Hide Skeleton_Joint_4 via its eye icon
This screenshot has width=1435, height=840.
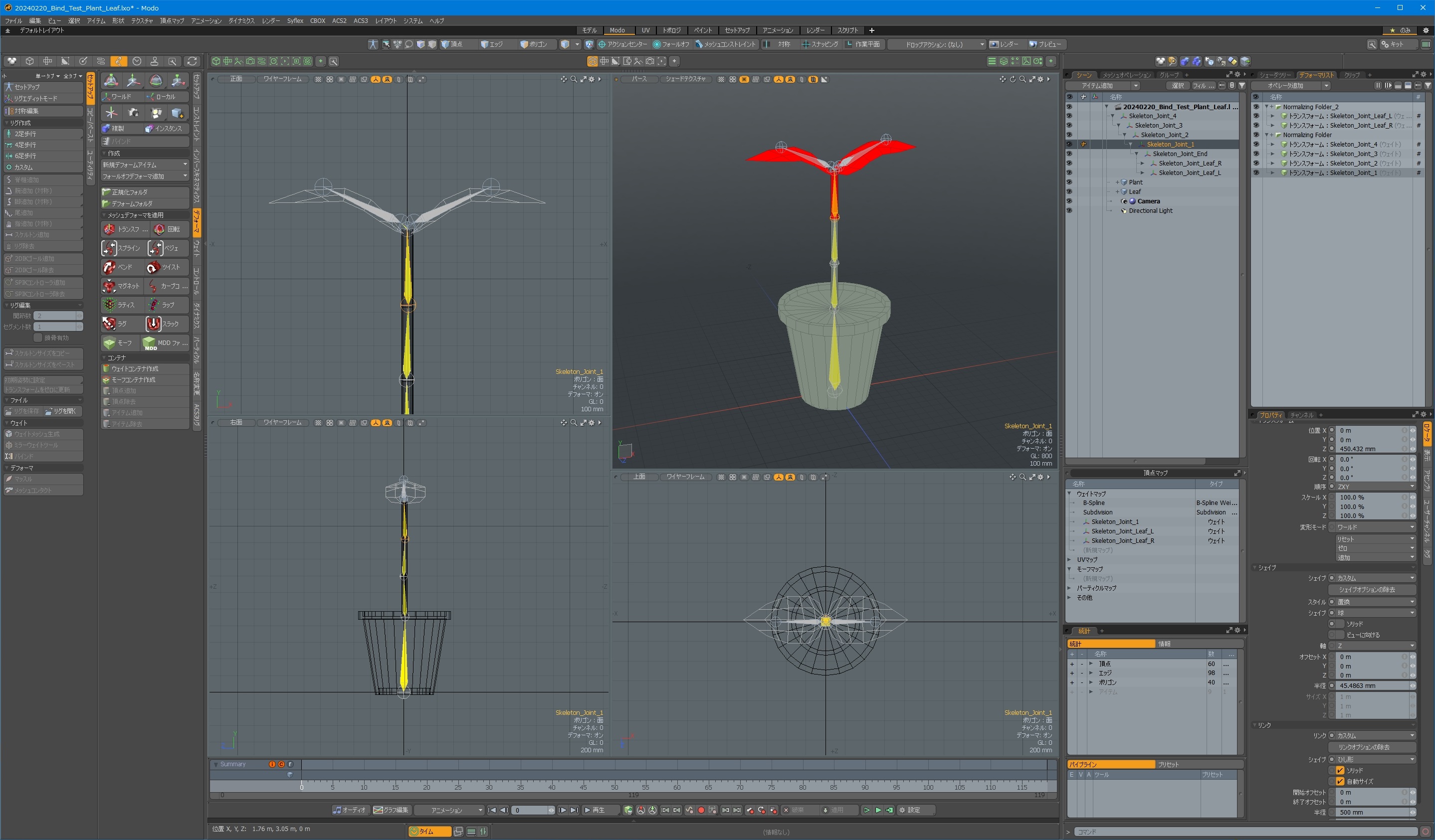coord(1069,116)
